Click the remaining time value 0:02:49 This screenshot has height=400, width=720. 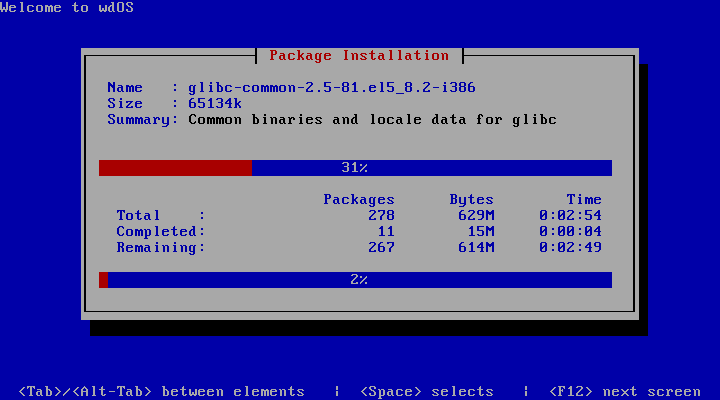coord(570,248)
